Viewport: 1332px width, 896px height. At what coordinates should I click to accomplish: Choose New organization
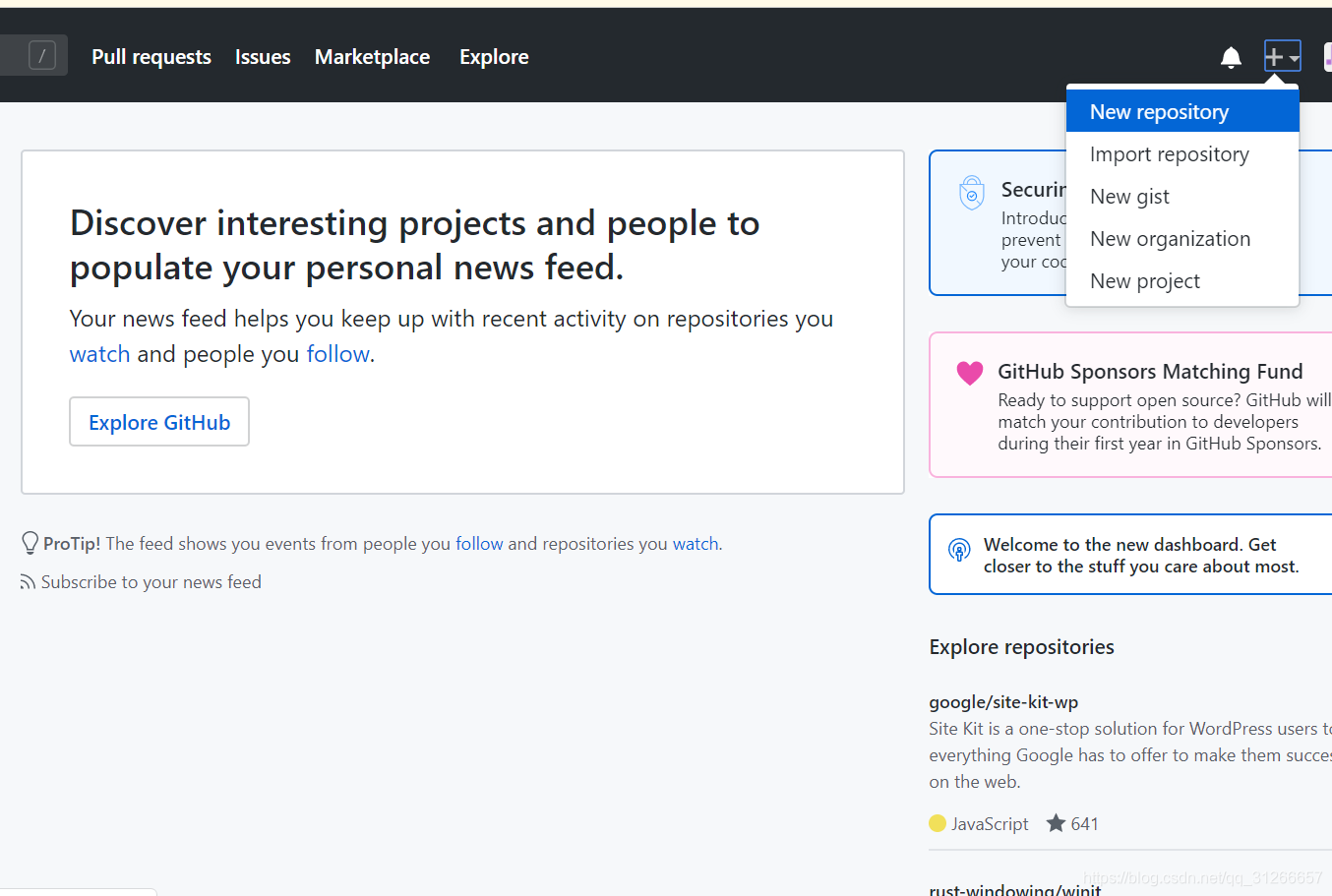[x=1182, y=239]
